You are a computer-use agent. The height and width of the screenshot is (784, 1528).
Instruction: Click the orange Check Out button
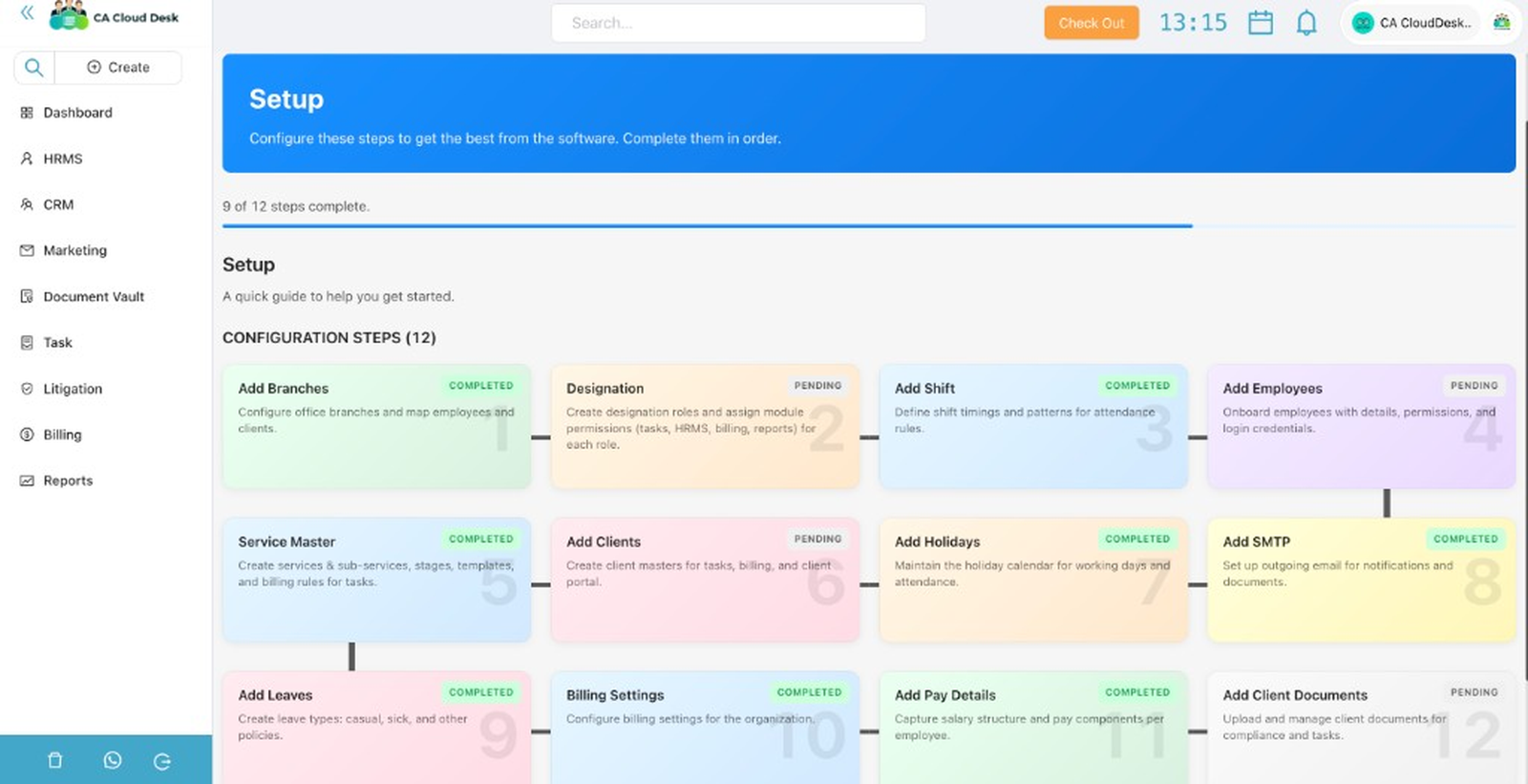1092,23
